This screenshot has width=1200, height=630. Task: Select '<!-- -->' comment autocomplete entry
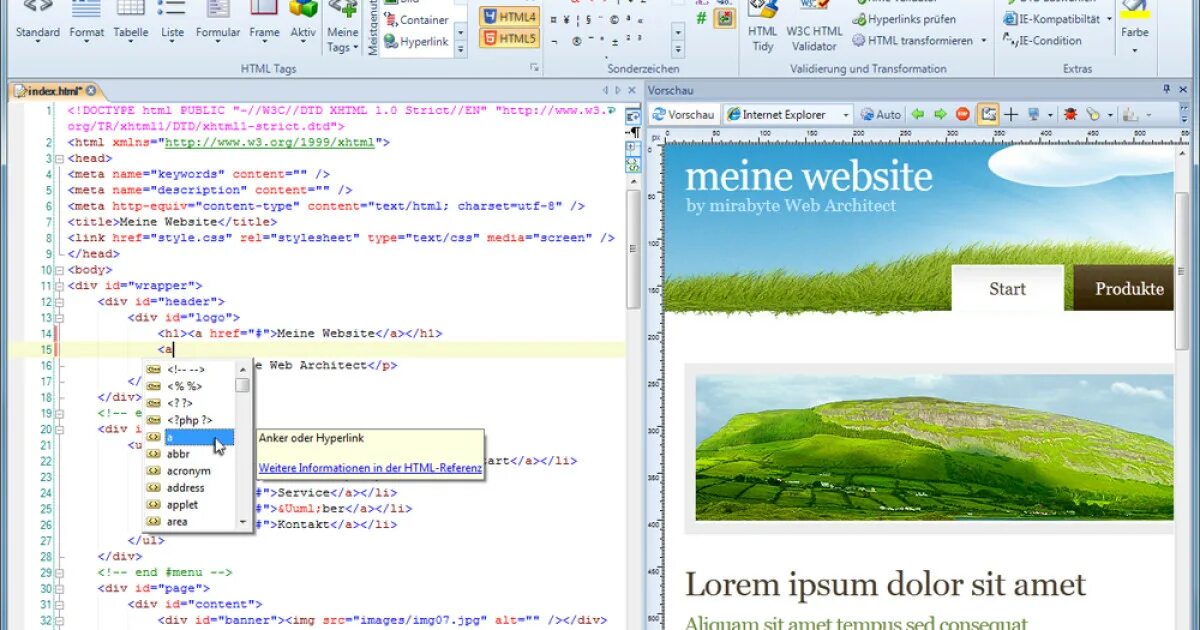[x=189, y=369]
